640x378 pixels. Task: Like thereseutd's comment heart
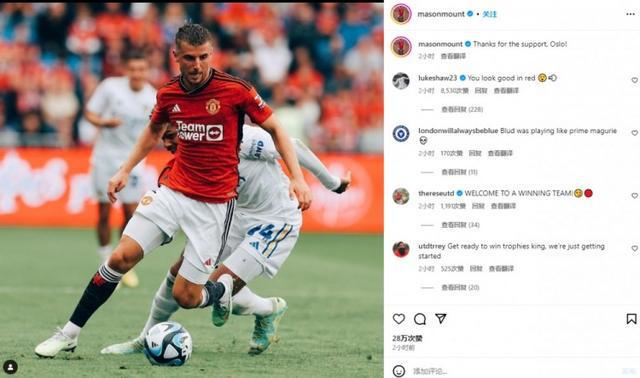pos(635,196)
